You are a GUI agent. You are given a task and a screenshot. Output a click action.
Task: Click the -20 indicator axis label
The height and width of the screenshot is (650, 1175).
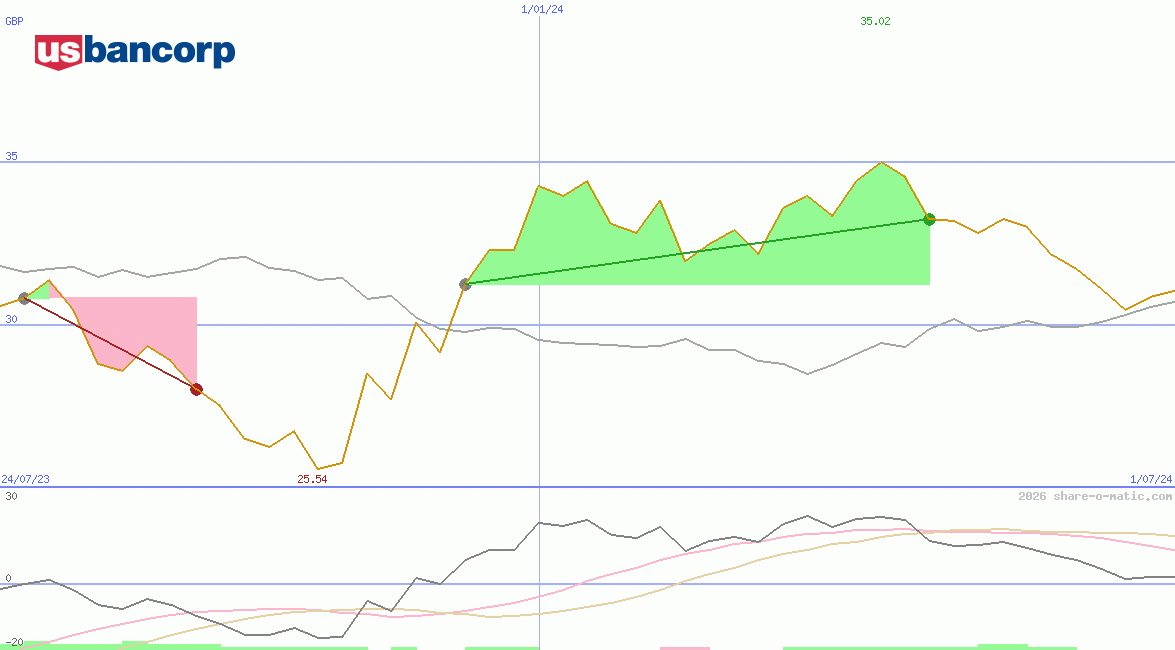pos(14,643)
